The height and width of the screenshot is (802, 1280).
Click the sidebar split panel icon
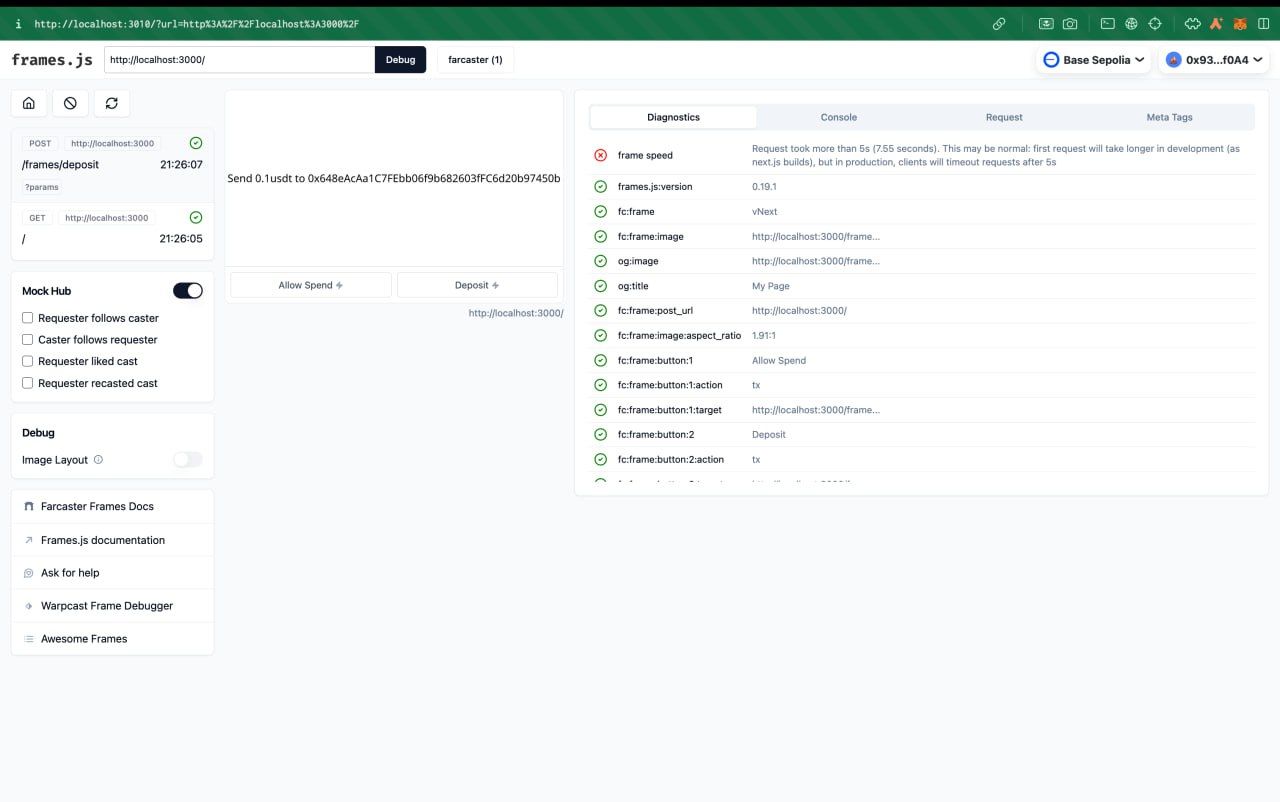click(1263, 23)
